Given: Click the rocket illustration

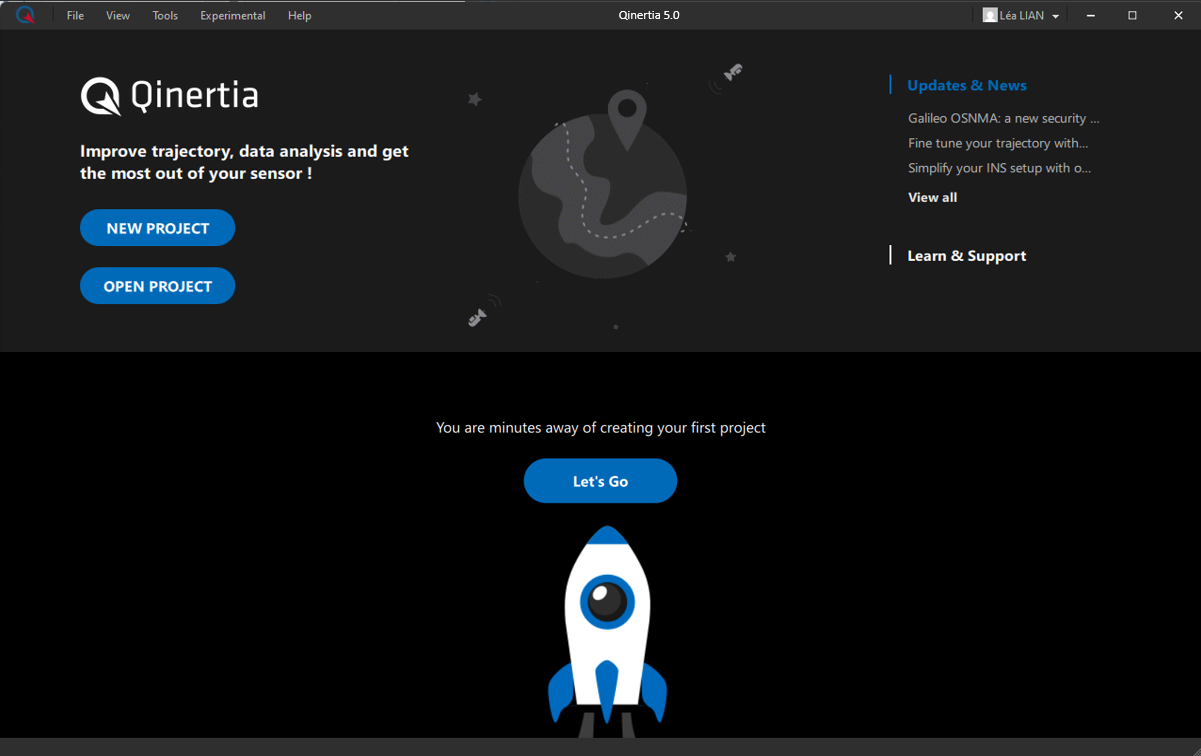Looking at the screenshot, I should click(x=607, y=630).
